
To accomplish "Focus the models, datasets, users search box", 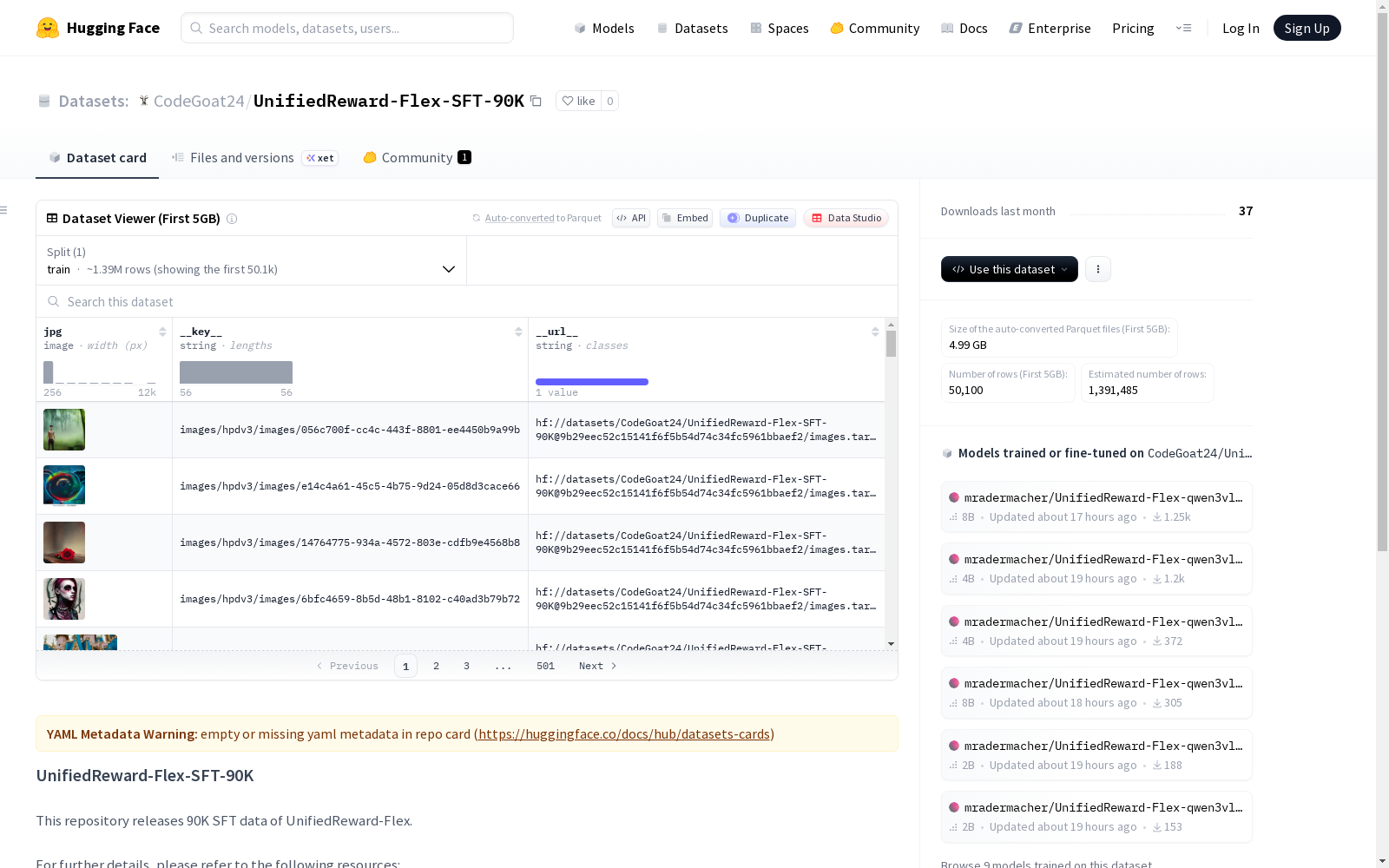I will (x=347, y=28).
